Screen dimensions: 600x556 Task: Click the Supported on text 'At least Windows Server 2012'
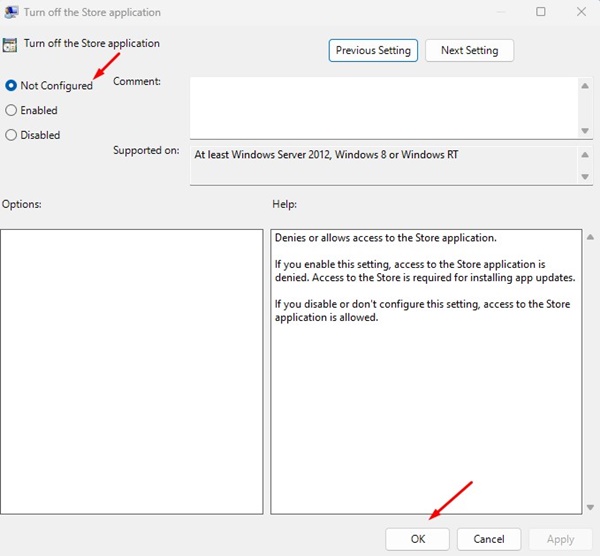click(x=326, y=155)
